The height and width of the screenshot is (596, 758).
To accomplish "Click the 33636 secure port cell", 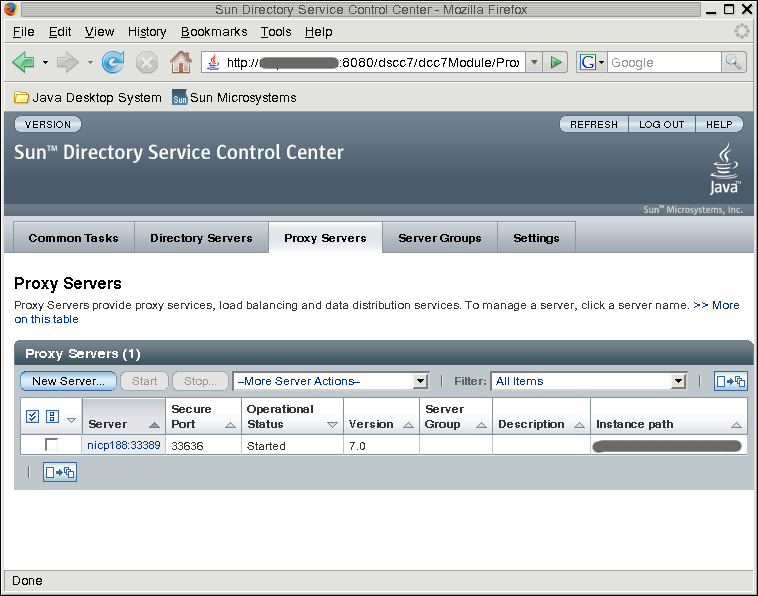I will [x=204, y=445].
